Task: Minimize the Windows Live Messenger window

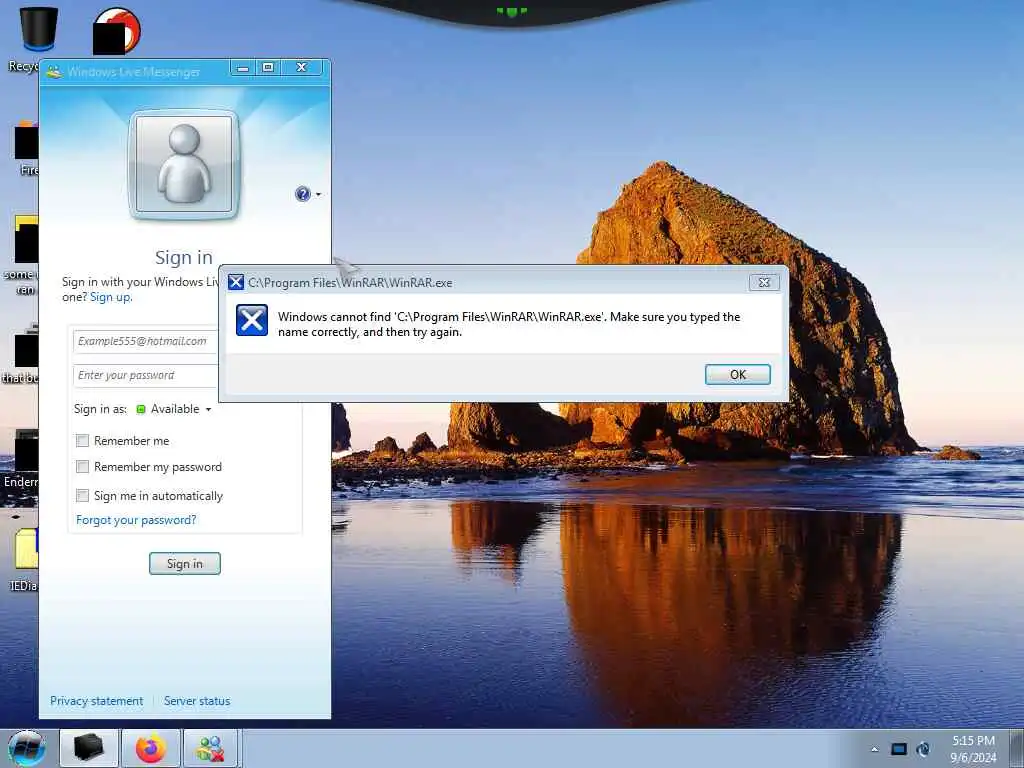Action: click(242, 67)
